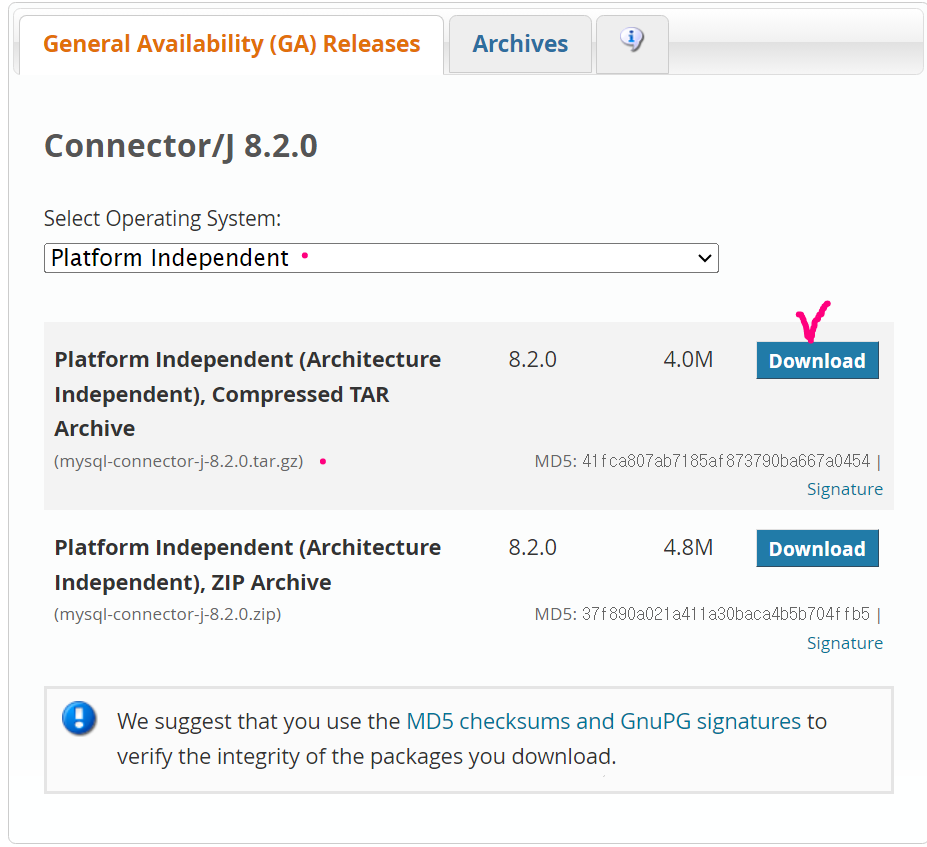Click filename mysql-connector-j-8.2.0.zip
Viewport: 927px width, 847px height.
[x=168, y=615]
